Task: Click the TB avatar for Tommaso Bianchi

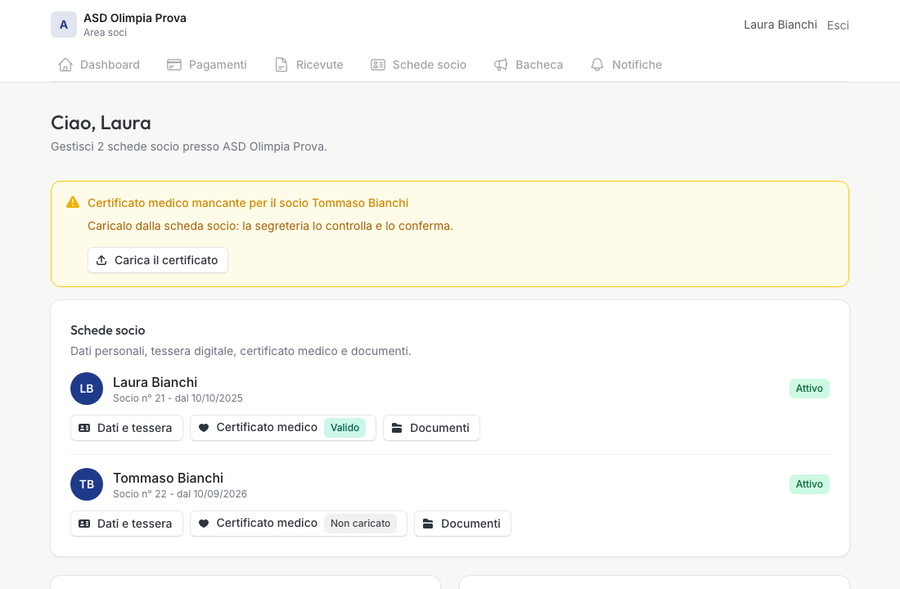Action: [87, 485]
